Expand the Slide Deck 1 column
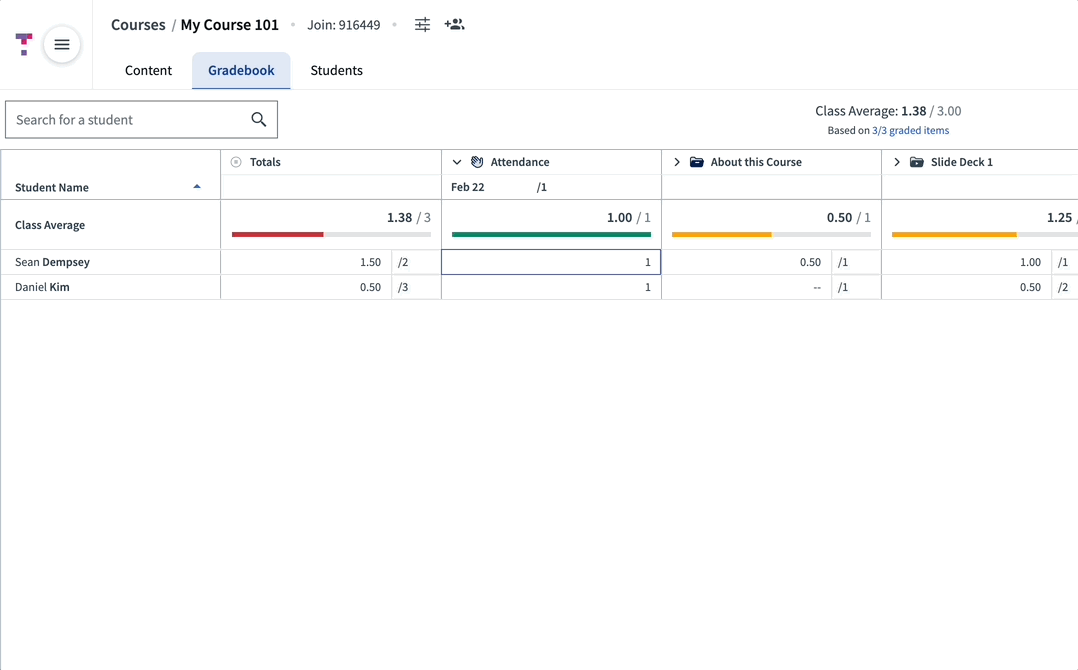Viewport: 1078px width, 670px height. pos(896,162)
